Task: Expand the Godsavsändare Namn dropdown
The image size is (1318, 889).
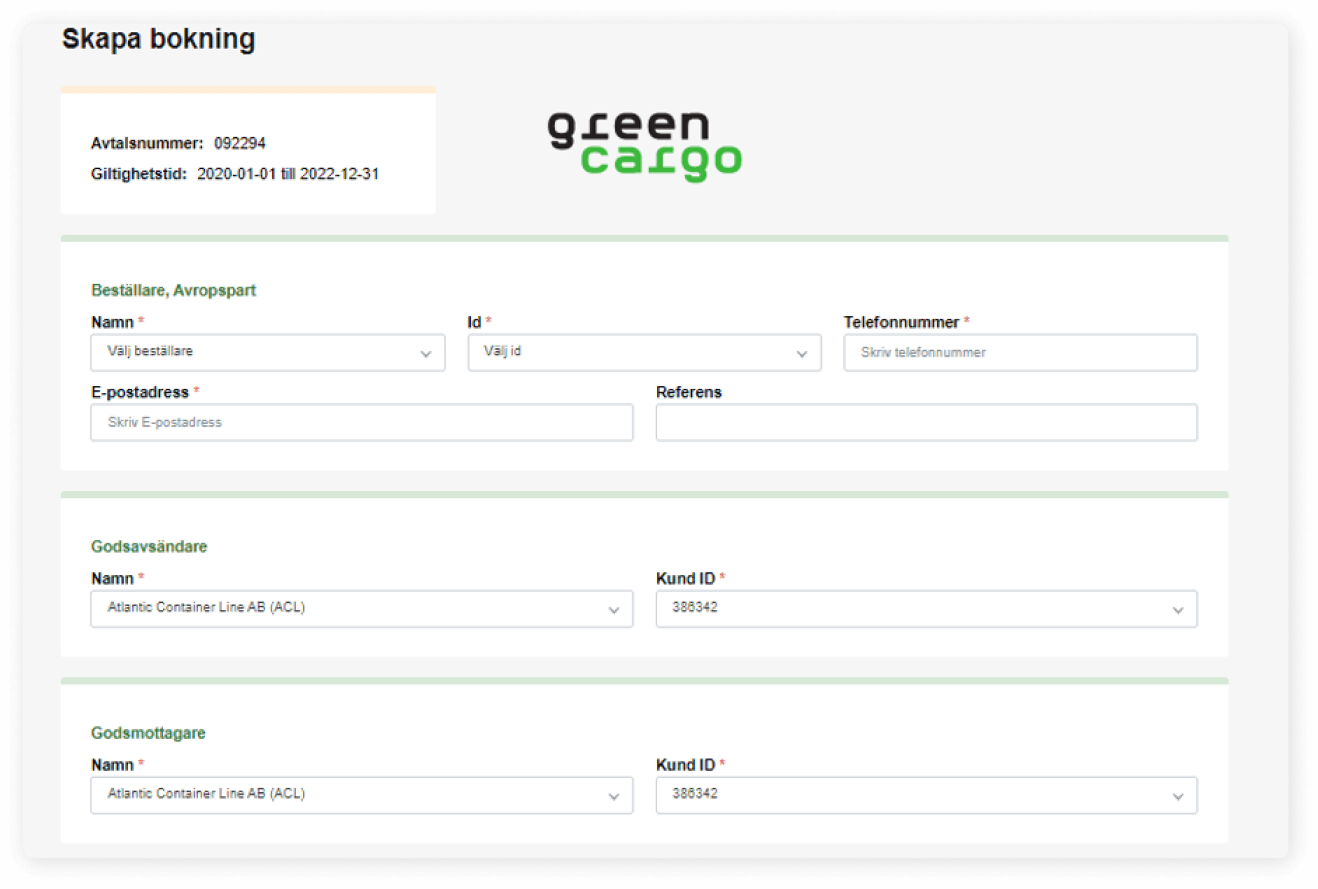Action: click(x=361, y=608)
